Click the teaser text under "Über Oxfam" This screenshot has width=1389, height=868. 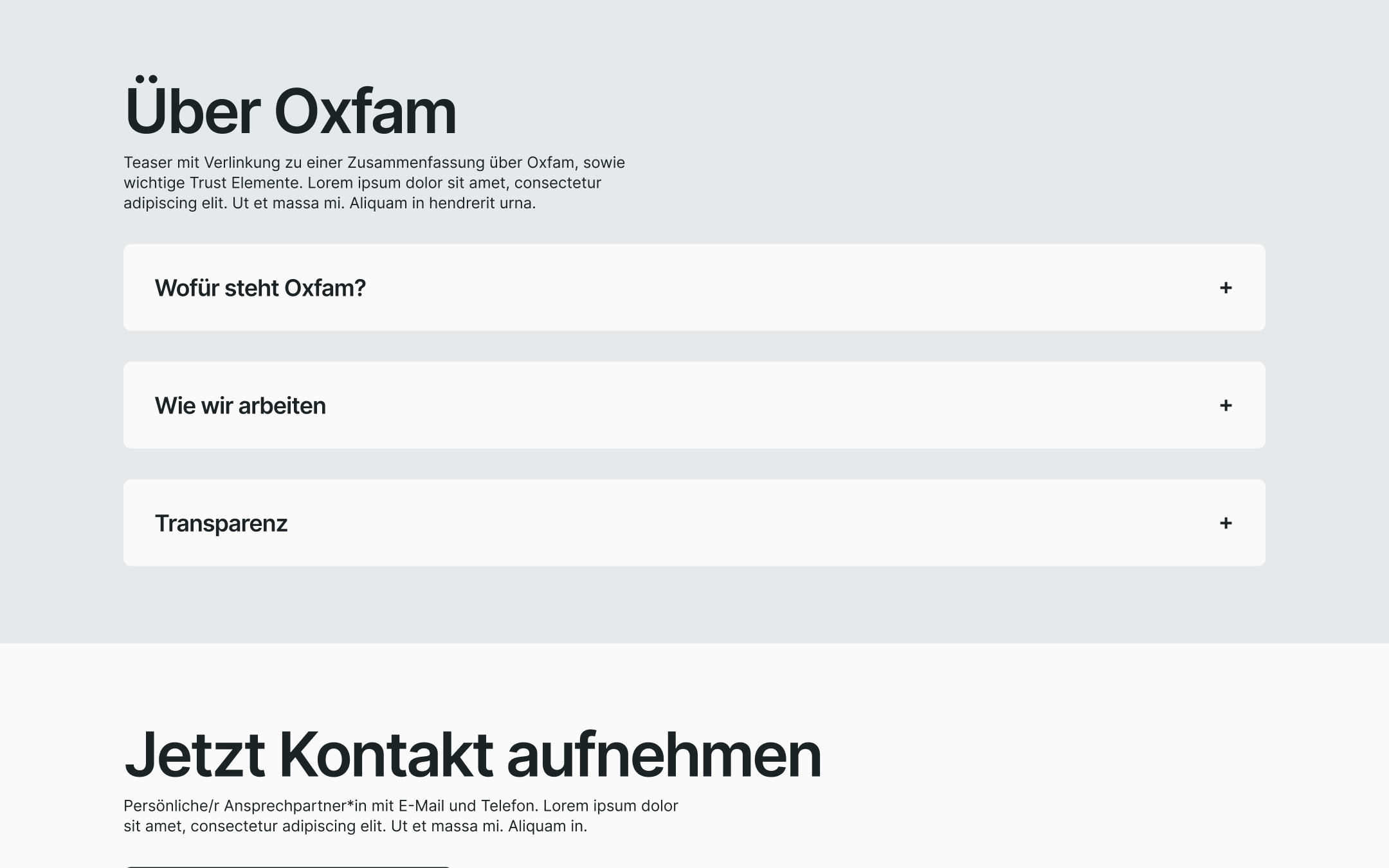pos(373,183)
